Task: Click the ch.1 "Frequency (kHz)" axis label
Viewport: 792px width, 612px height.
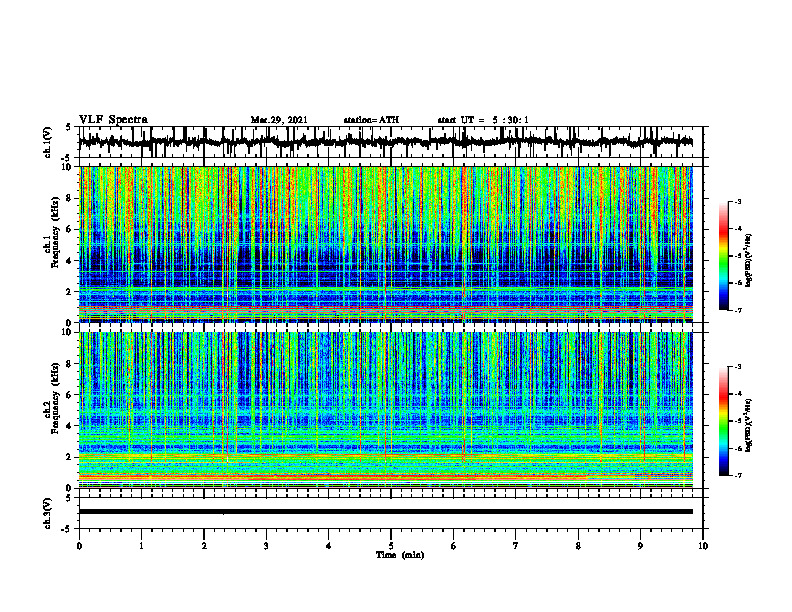Action: [x=56, y=232]
